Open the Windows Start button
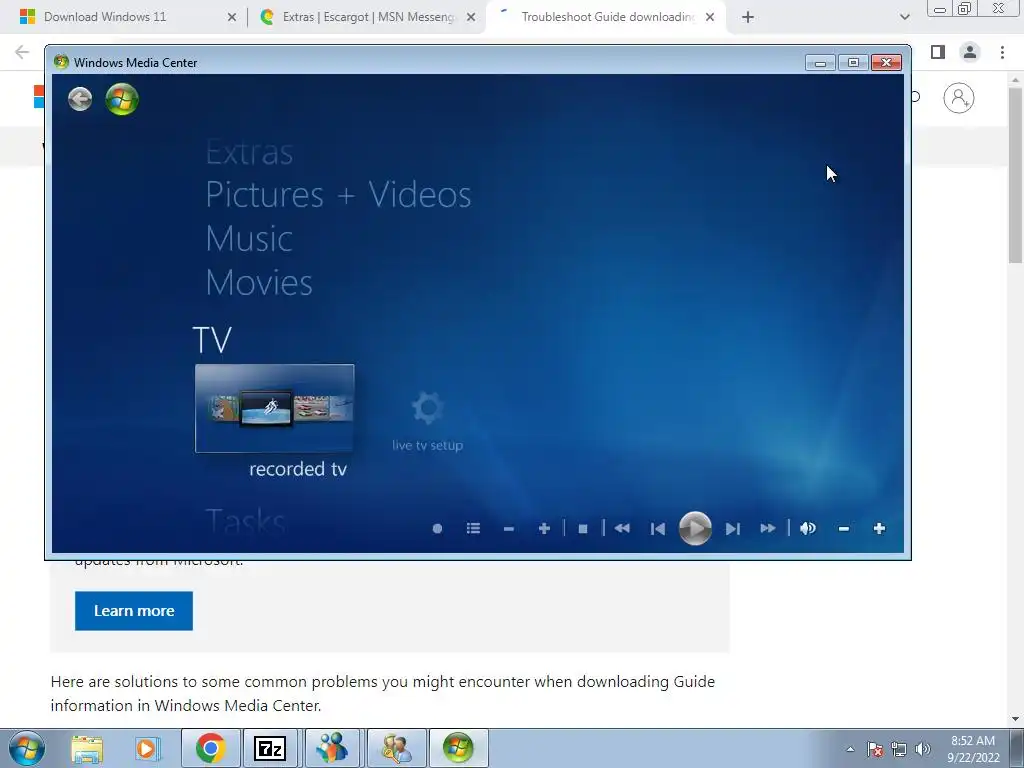Viewport: 1024px width, 768px height. pos(26,748)
